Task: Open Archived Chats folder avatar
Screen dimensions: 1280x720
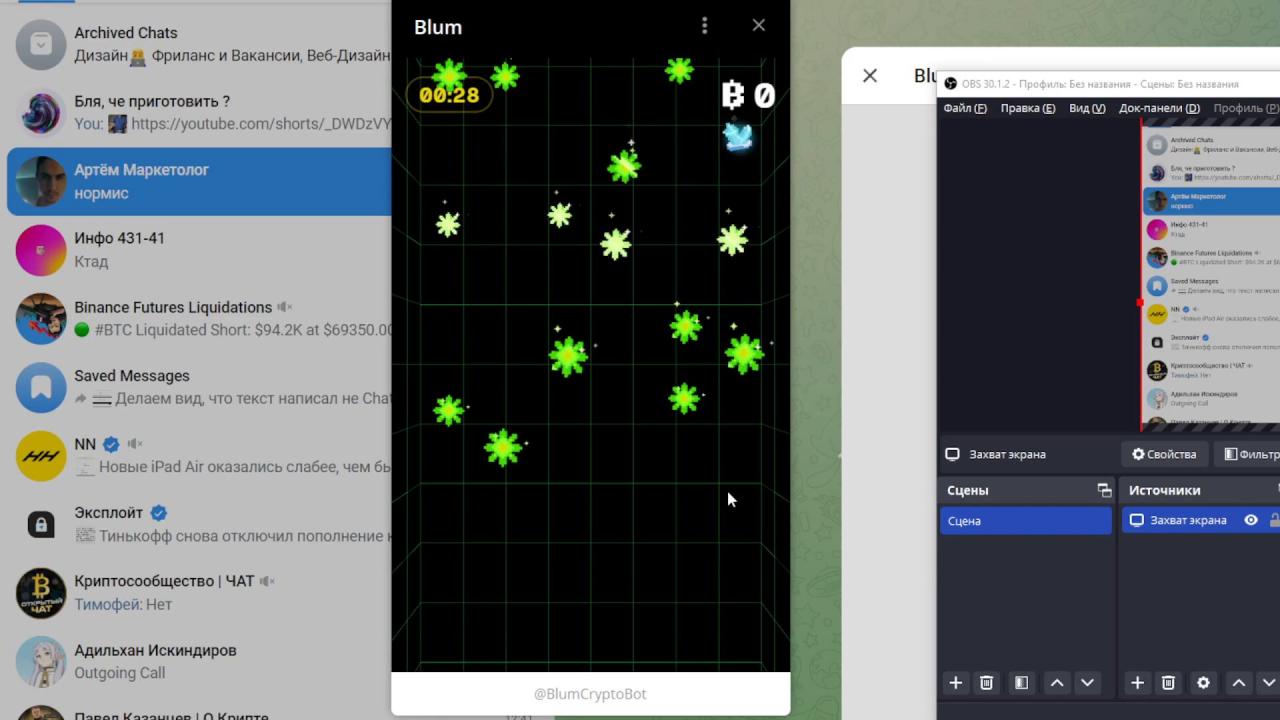Action: [x=41, y=44]
